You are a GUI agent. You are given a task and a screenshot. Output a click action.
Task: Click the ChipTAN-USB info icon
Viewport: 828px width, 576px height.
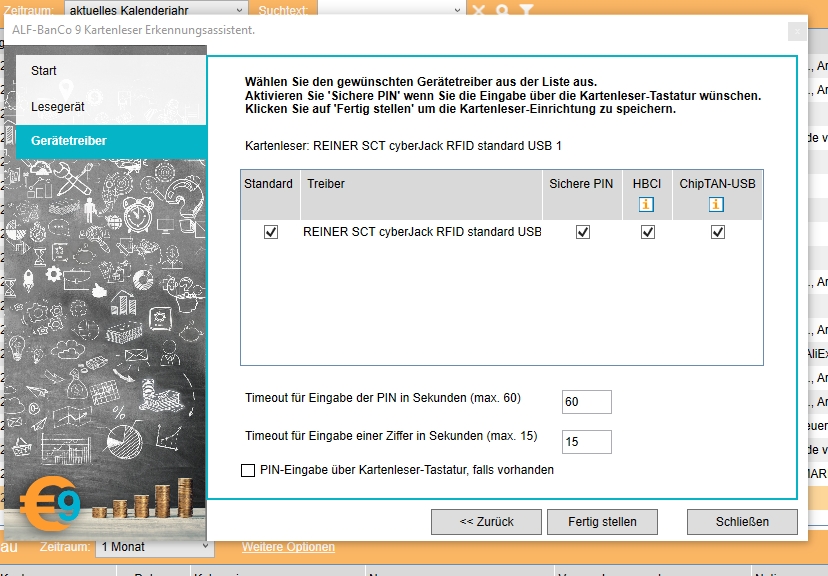coord(716,204)
